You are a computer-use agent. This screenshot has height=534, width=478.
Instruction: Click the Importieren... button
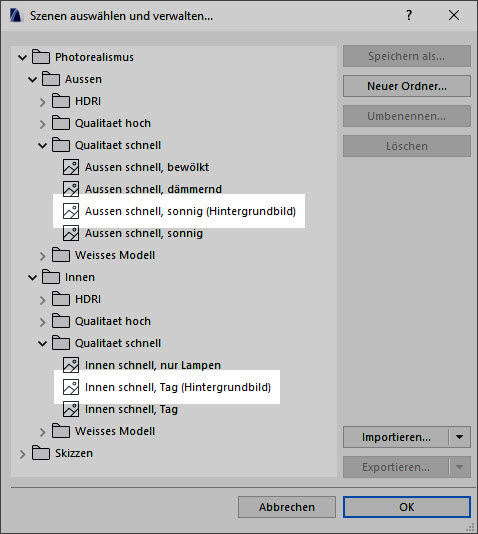(396, 437)
